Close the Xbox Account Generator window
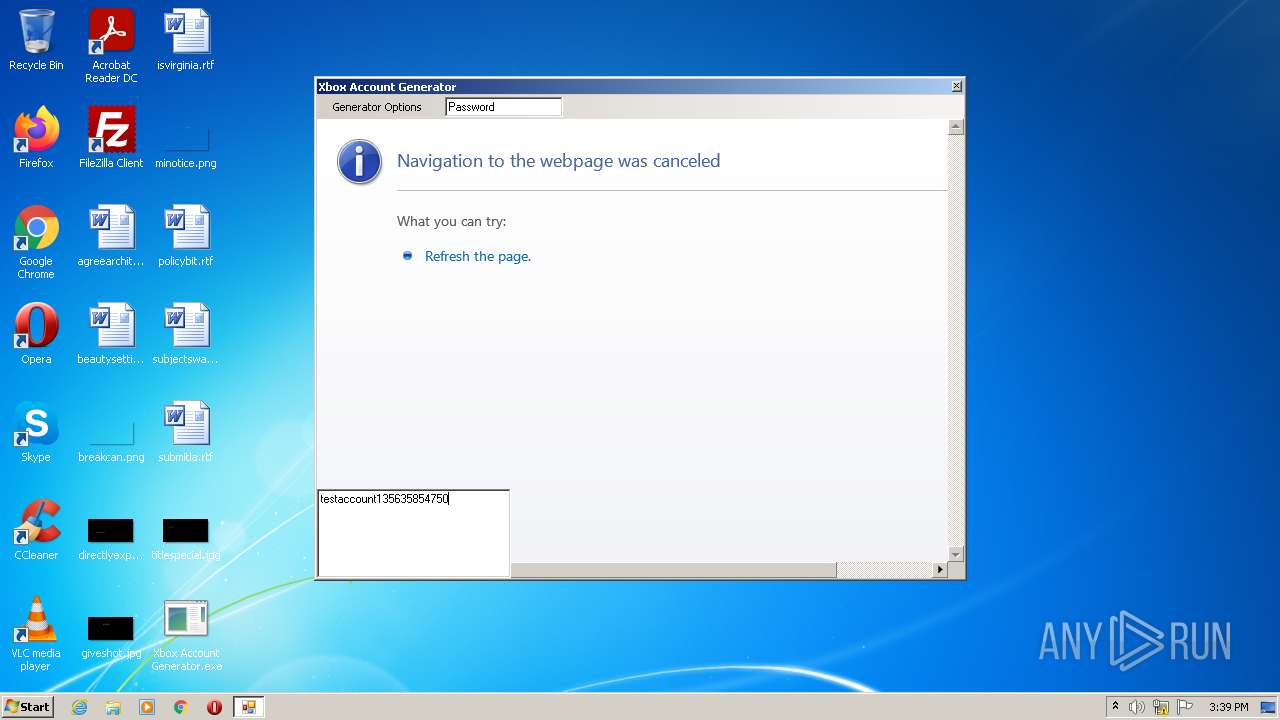This screenshot has width=1280, height=720. tap(957, 87)
